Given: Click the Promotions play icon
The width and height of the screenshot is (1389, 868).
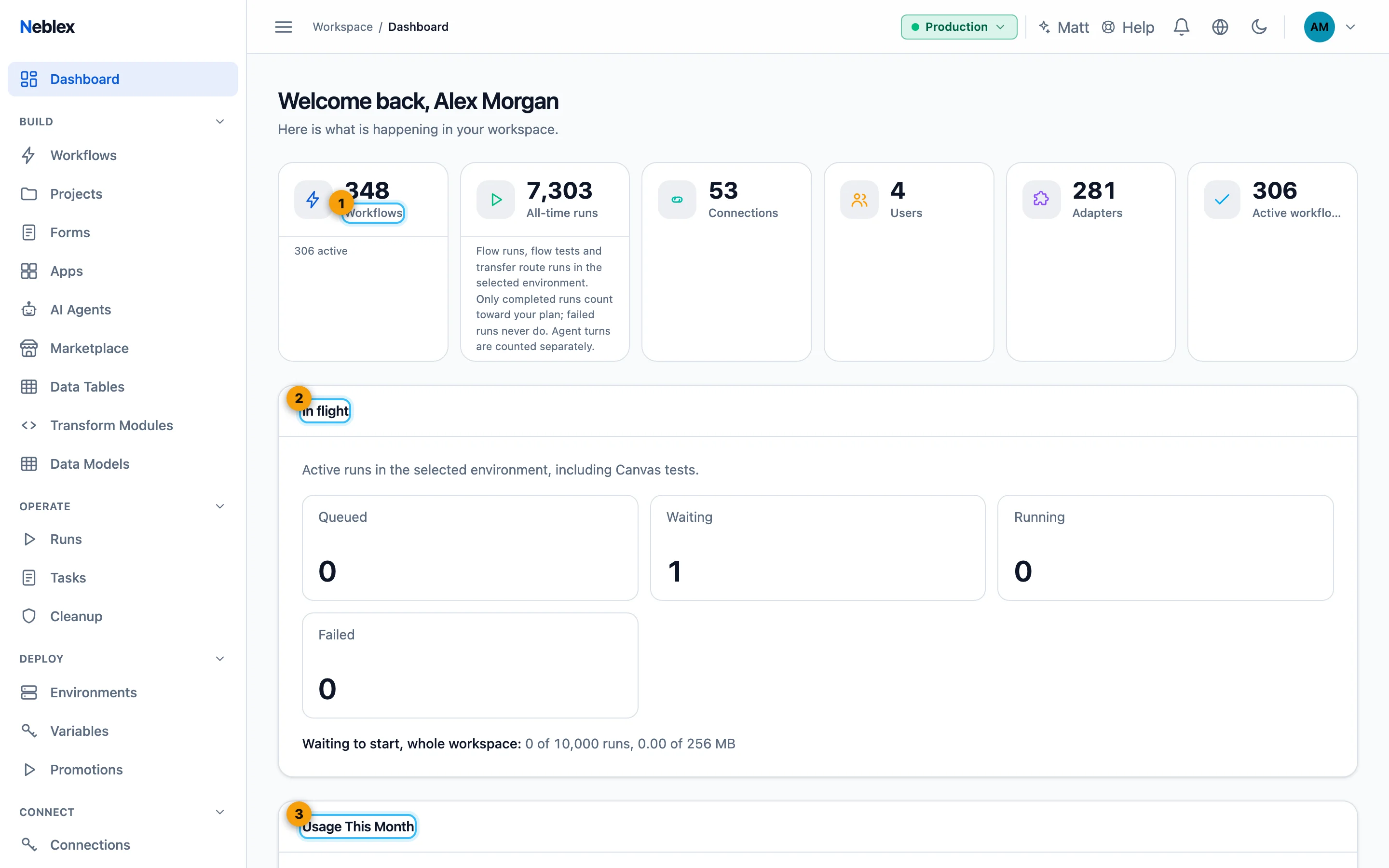Looking at the screenshot, I should pyautogui.click(x=29, y=769).
